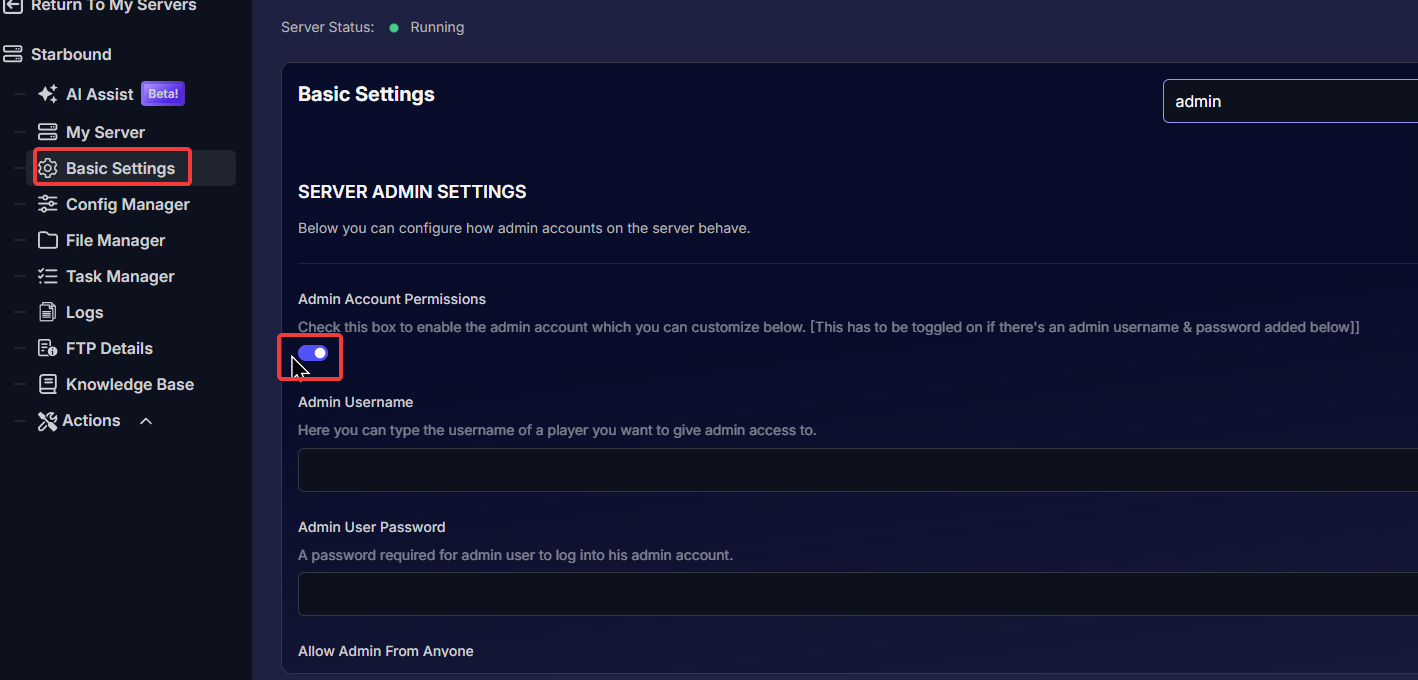This screenshot has height=680, width=1418.
Task: Disable the Admin Account Permissions toggle
Action: pyautogui.click(x=313, y=353)
